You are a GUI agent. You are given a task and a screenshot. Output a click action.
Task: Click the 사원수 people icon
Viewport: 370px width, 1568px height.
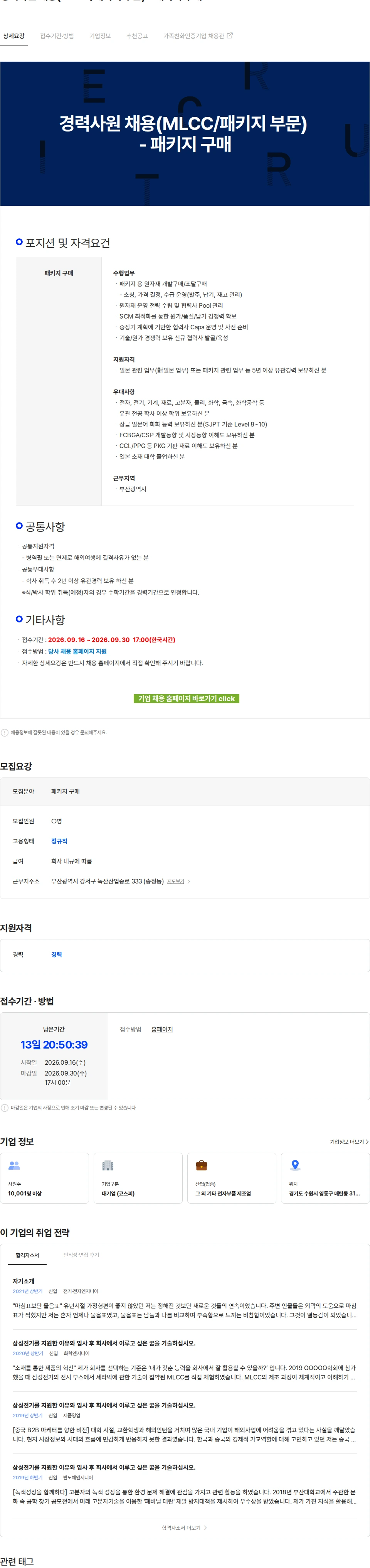[14, 1165]
